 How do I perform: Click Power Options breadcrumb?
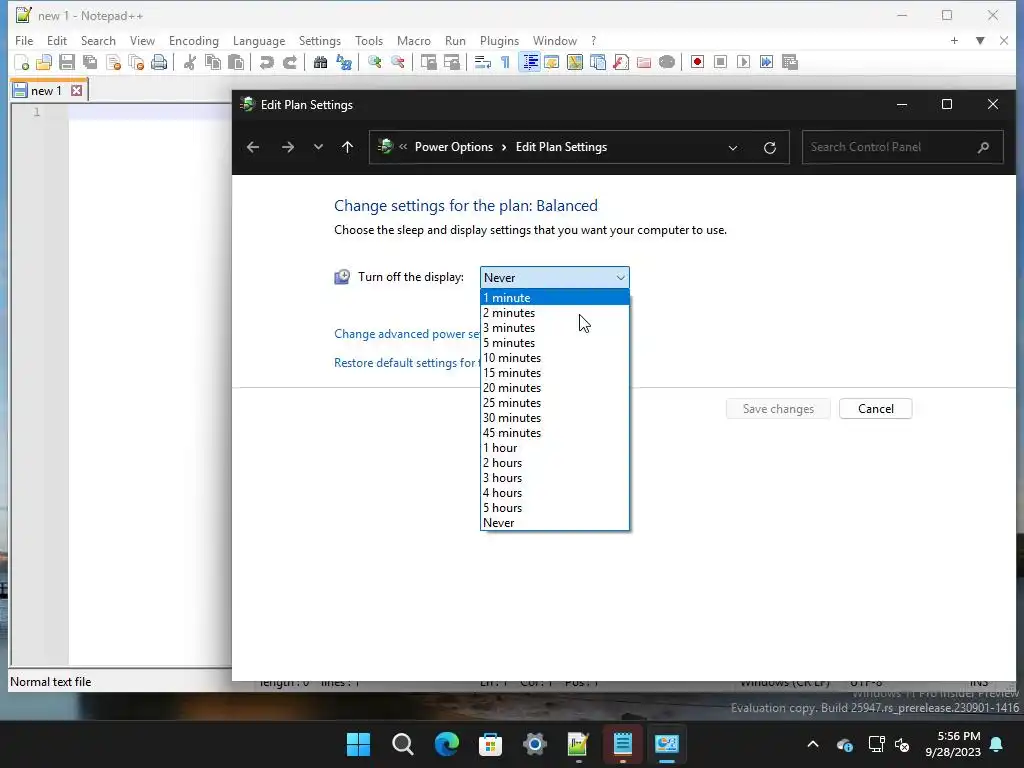point(454,147)
